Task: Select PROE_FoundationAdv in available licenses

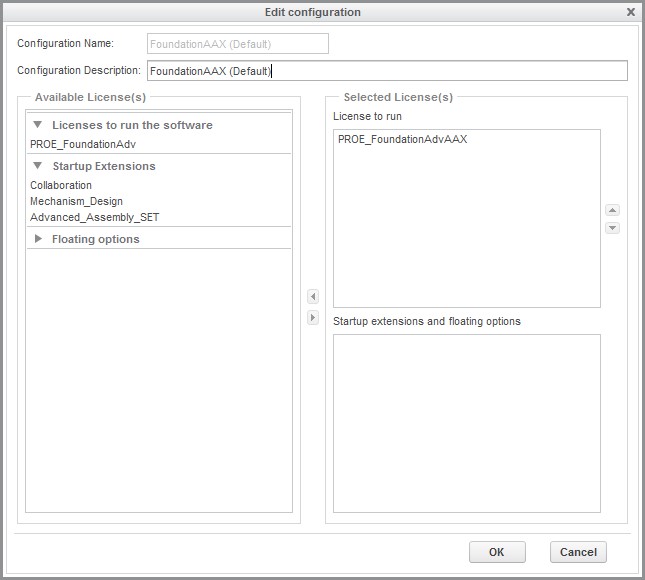Action: [x=83, y=144]
